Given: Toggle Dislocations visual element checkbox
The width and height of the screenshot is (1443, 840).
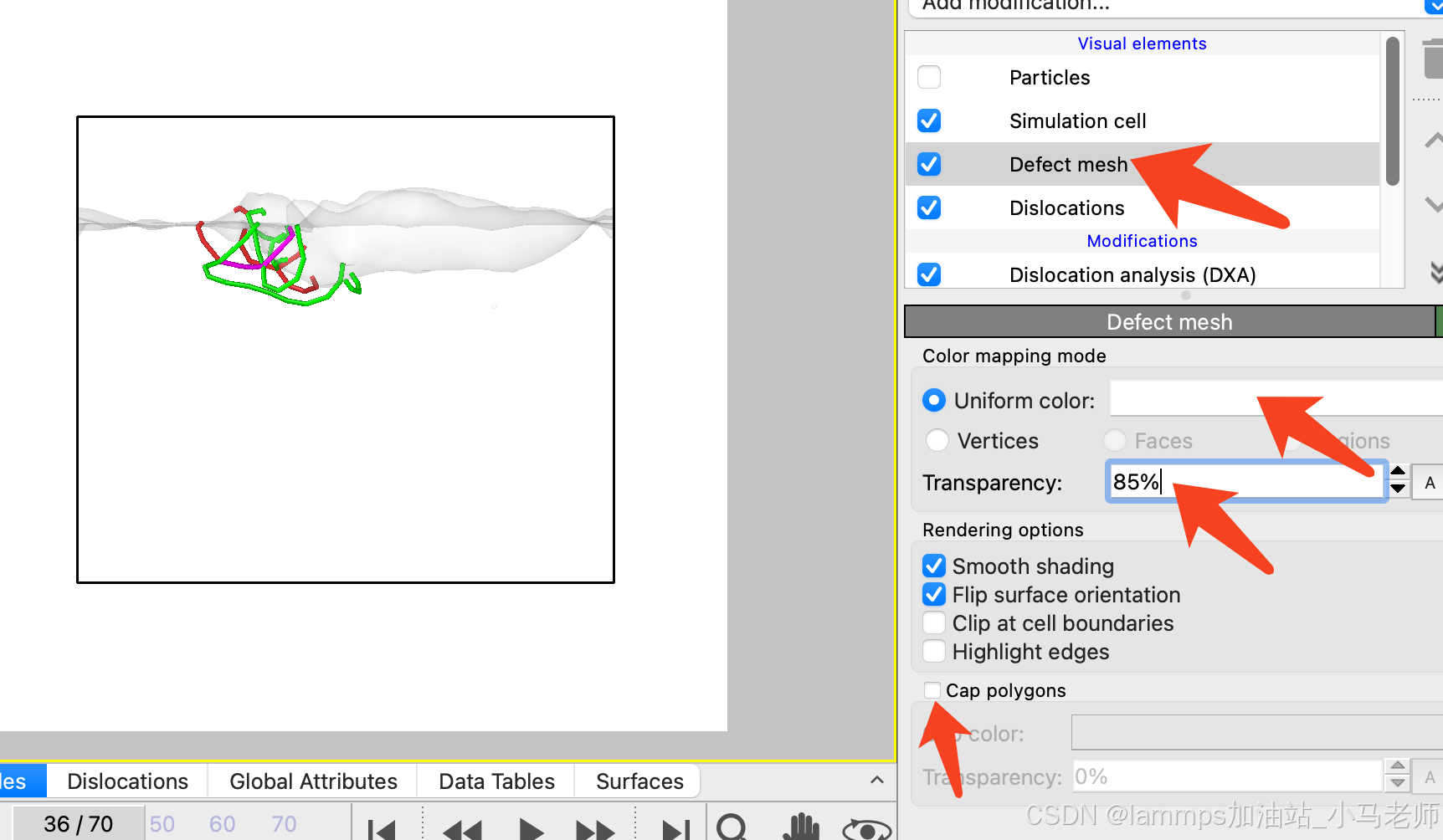Looking at the screenshot, I should pyautogui.click(x=929, y=207).
